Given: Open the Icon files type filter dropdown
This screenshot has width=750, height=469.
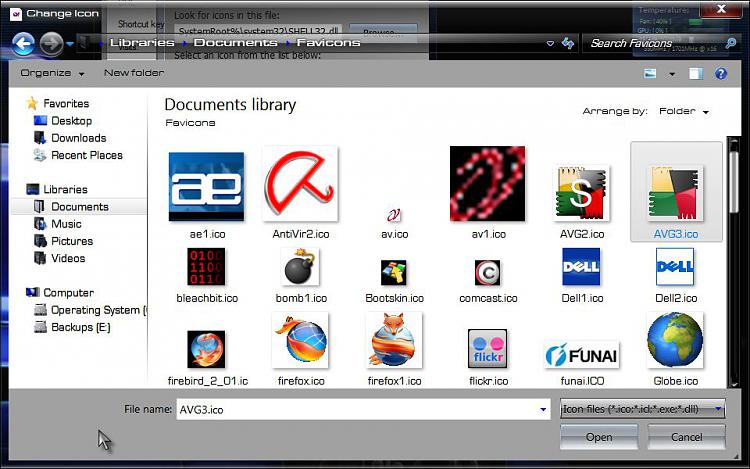Looking at the screenshot, I should point(642,409).
